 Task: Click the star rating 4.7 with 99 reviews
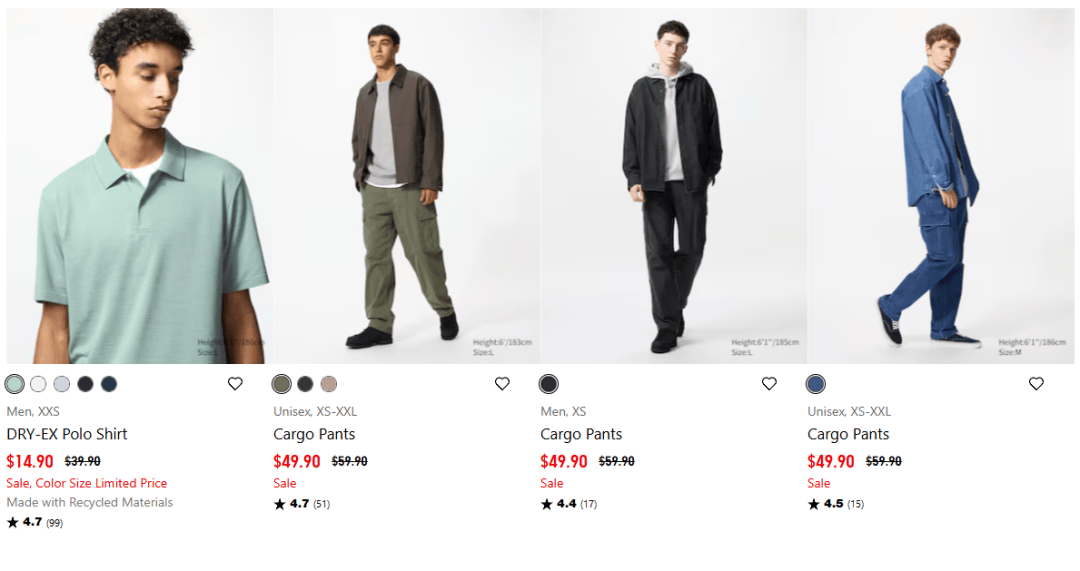coord(35,522)
